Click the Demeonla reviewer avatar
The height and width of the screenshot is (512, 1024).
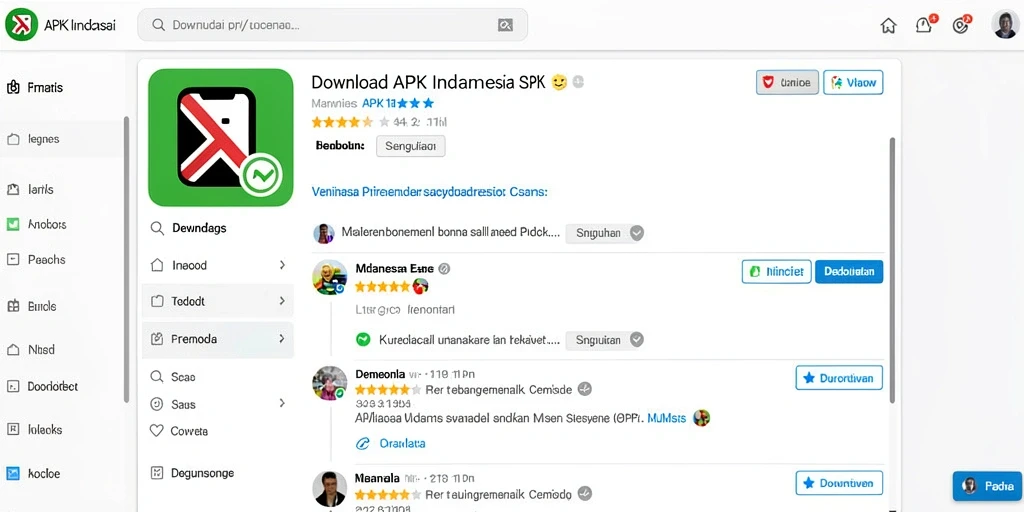pos(330,383)
